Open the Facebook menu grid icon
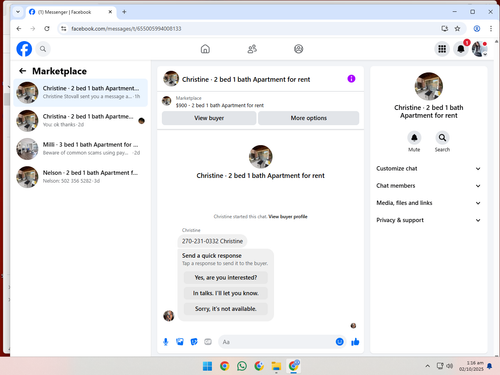Screen dimensions: 500x375 pyautogui.click(x=442, y=49)
